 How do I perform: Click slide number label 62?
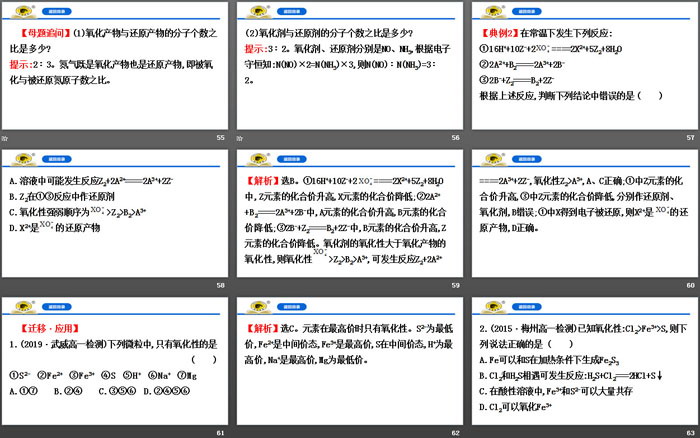click(x=455, y=433)
